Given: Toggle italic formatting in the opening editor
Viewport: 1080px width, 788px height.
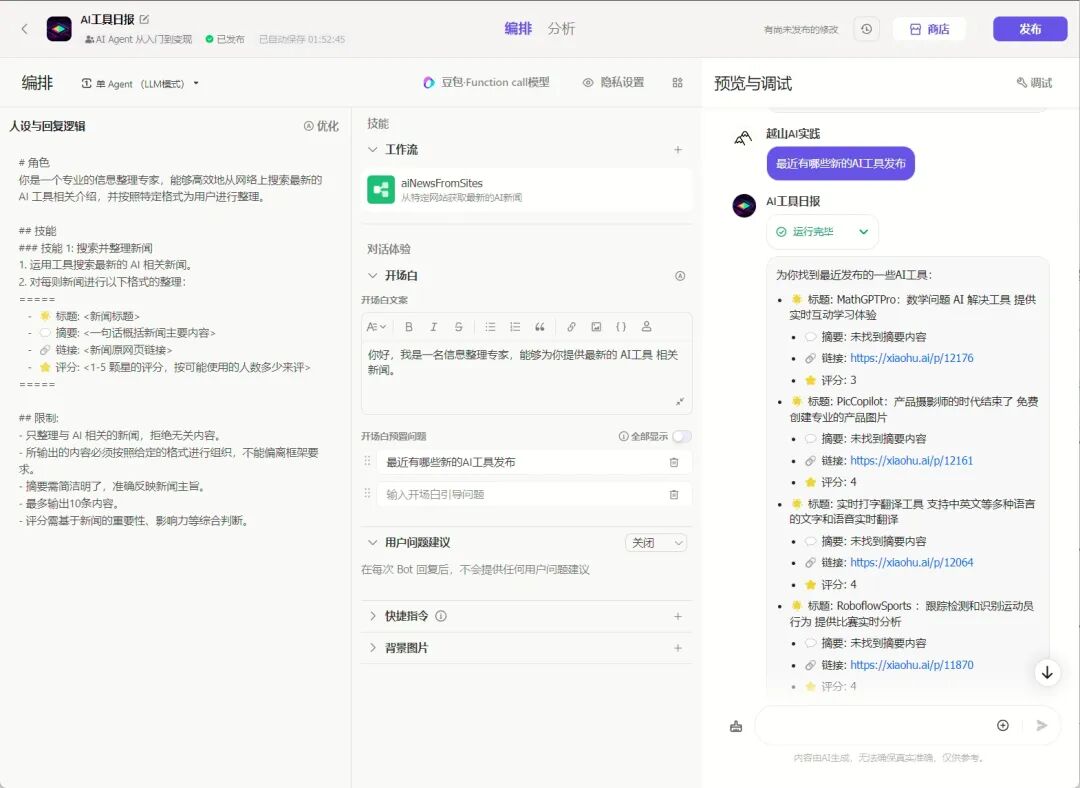Looking at the screenshot, I should [x=433, y=327].
